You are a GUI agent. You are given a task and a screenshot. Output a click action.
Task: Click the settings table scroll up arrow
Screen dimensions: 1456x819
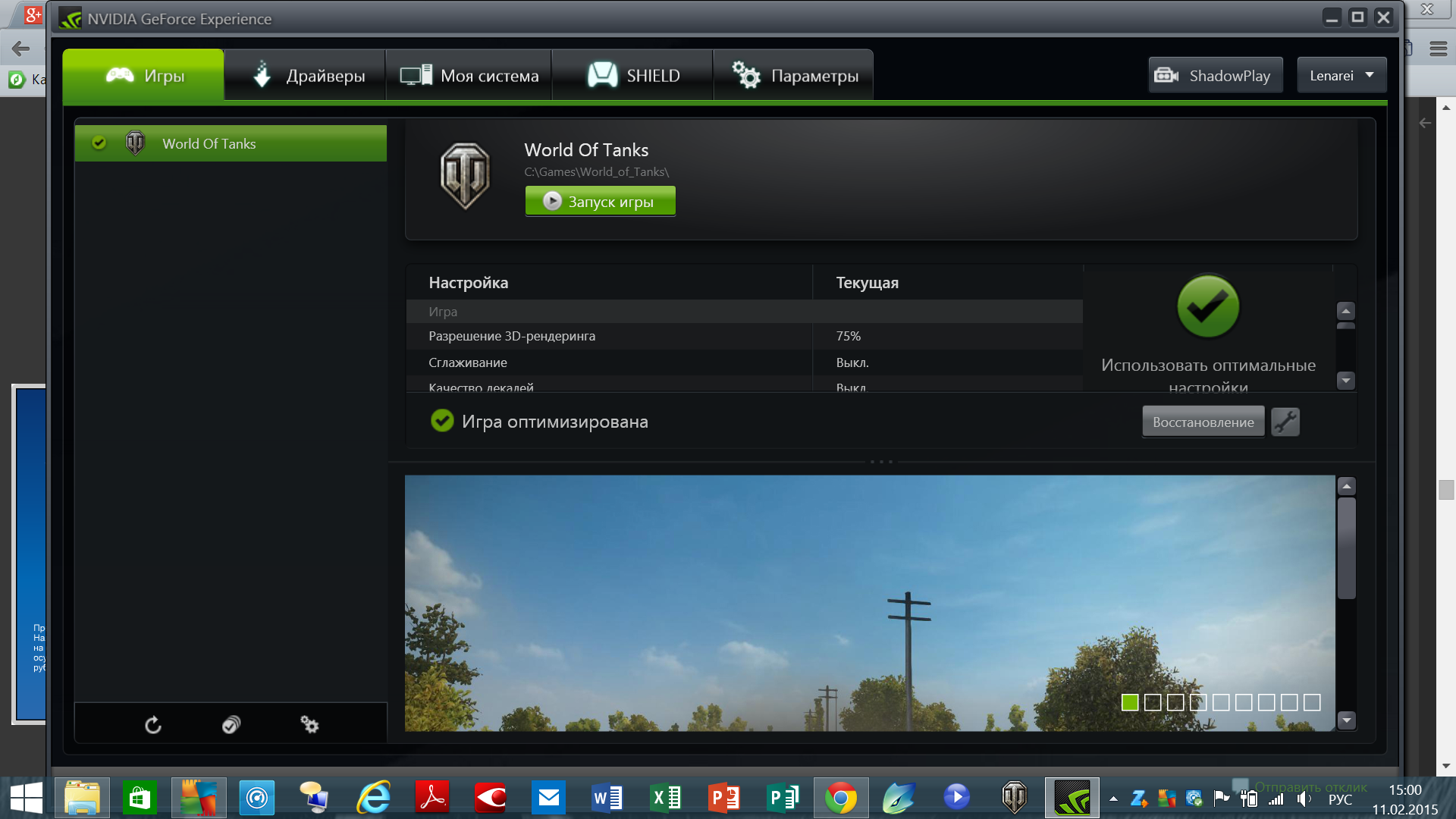coord(1346,311)
